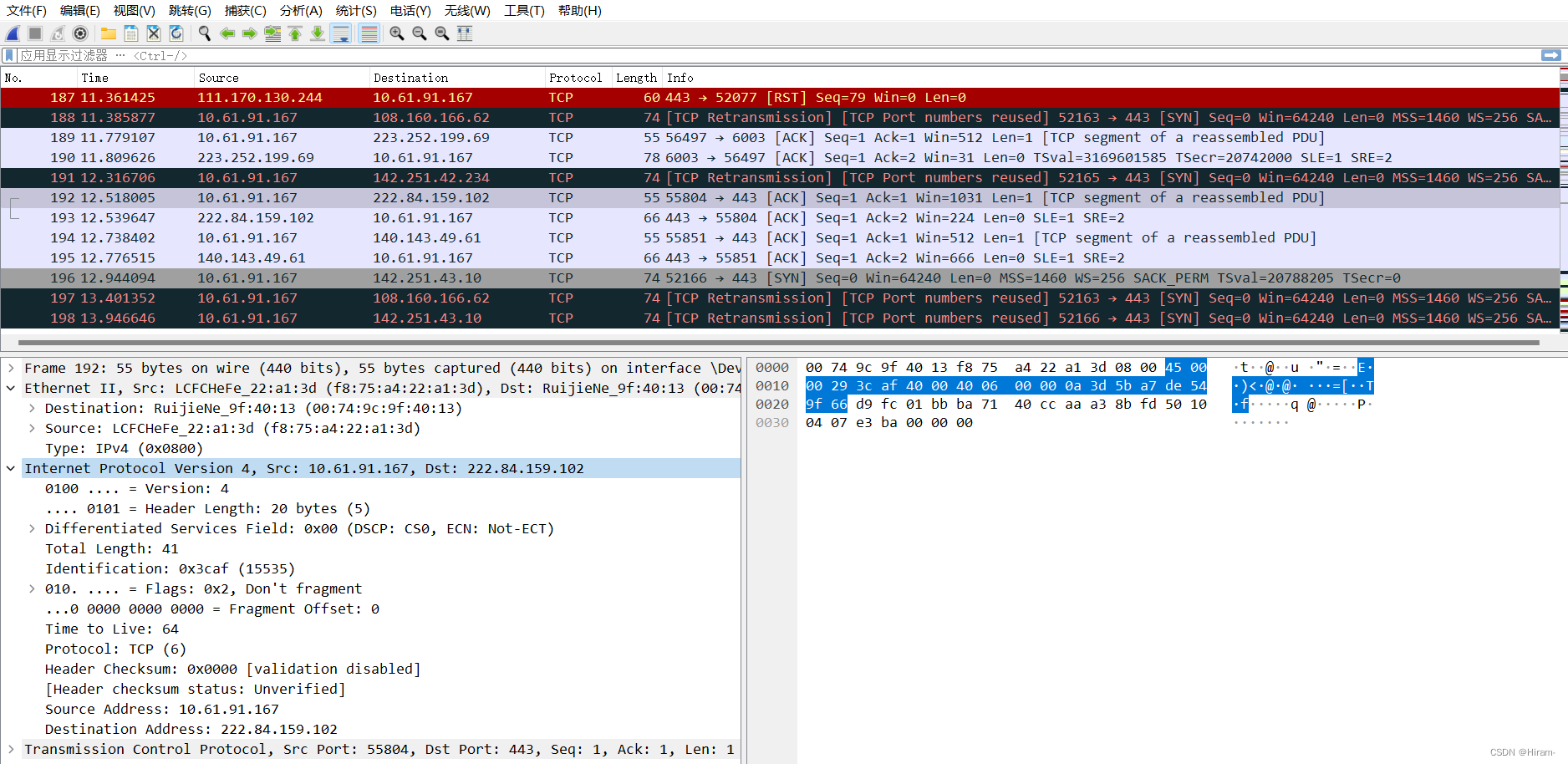Open the 分析(A) menu
Viewport: 1568px width, 764px height.
pos(301,11)
